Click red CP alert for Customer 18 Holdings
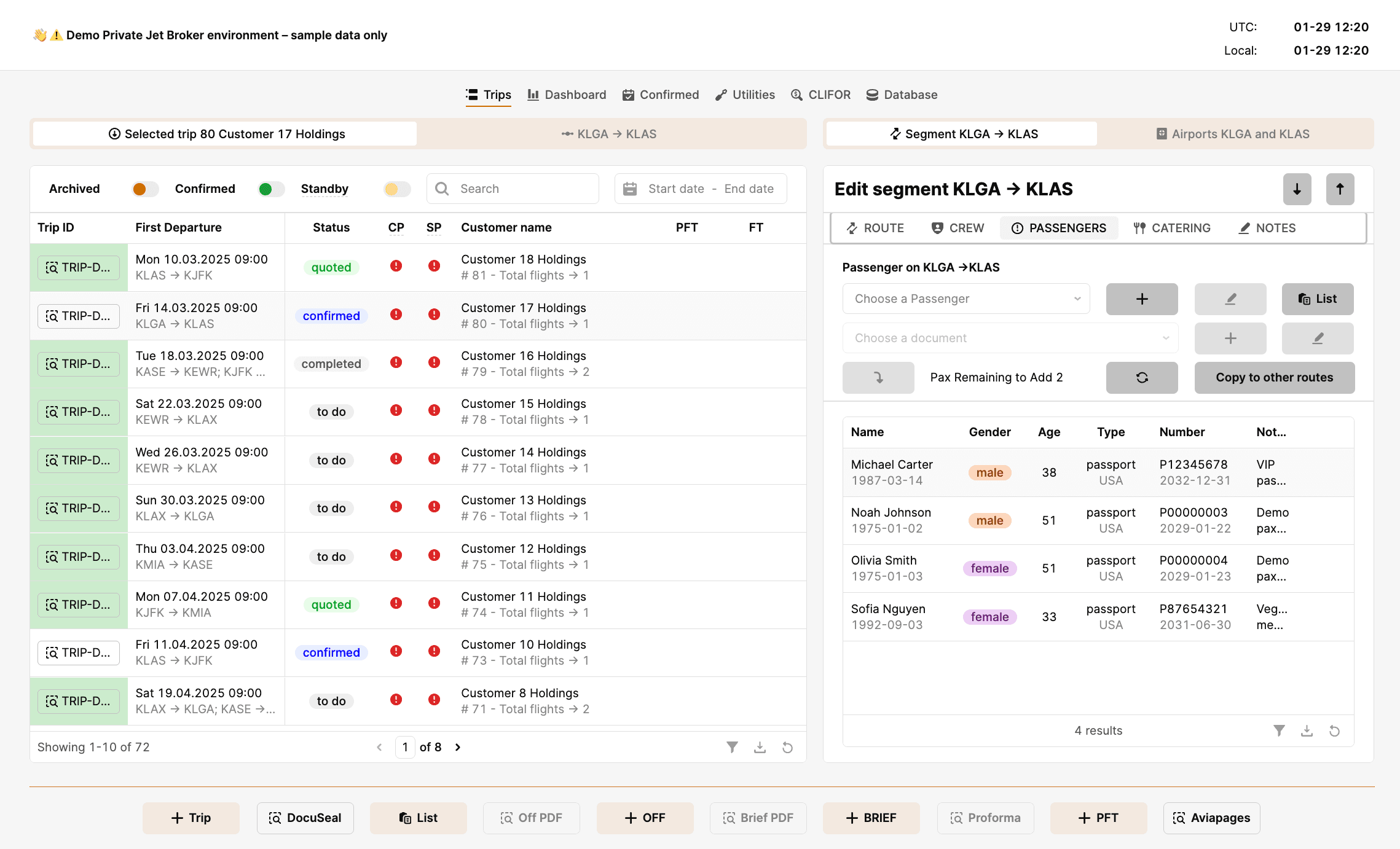1400x849 pixels. pyautogui.click(x=396, y=266)
